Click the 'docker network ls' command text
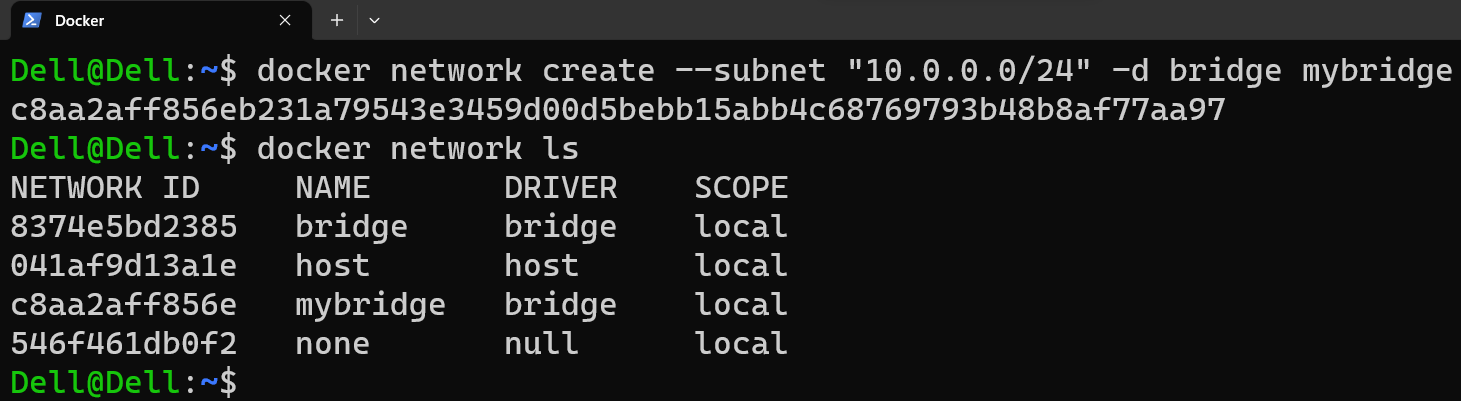Viewport: 1461px width, 401px height. [x=418, y=149]
